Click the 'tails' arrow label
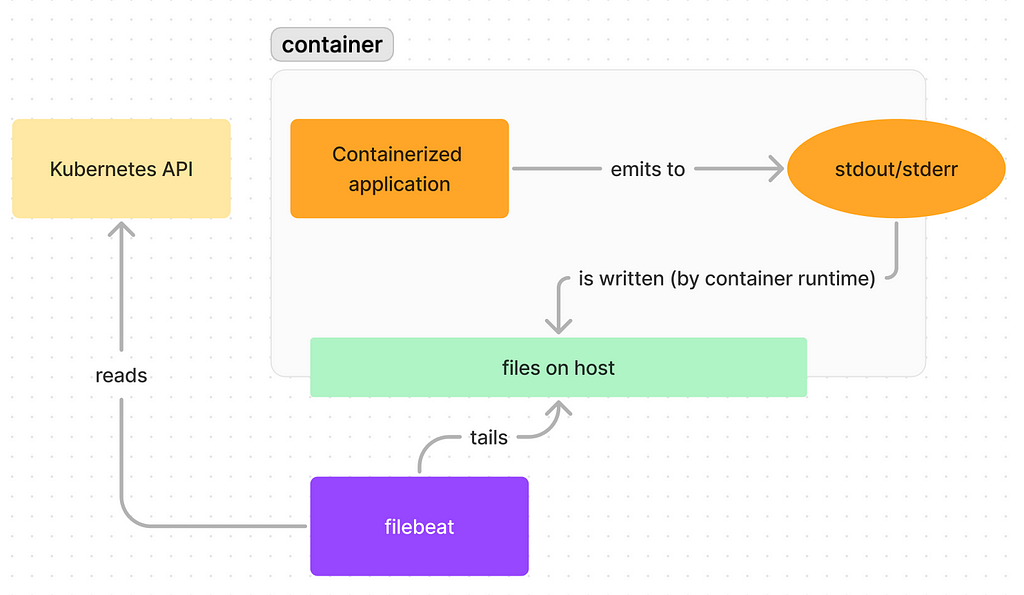This screenshot has width=1024, height=595. coord(488,437)
